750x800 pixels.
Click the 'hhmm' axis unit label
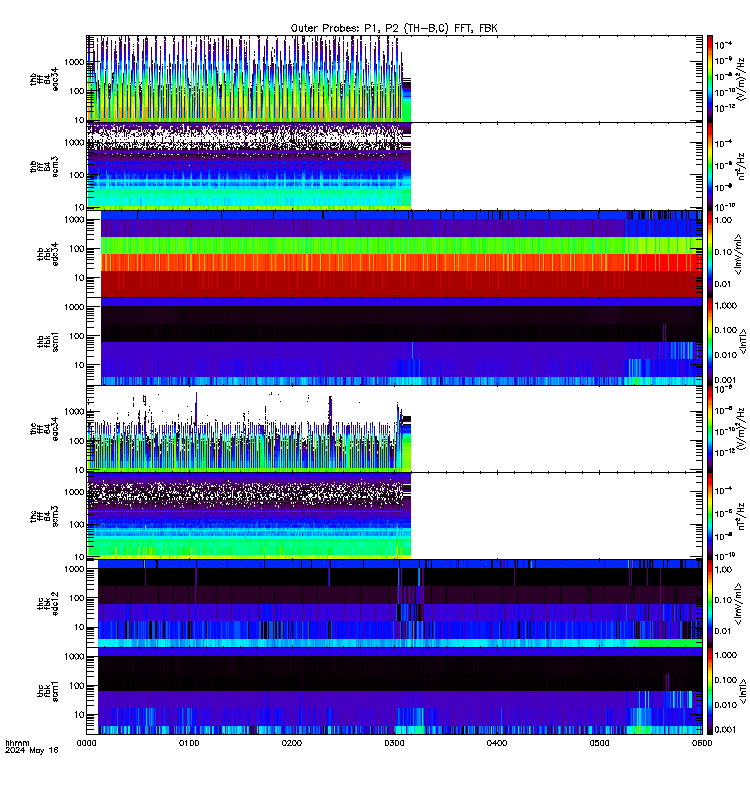[x=17, y=743]
